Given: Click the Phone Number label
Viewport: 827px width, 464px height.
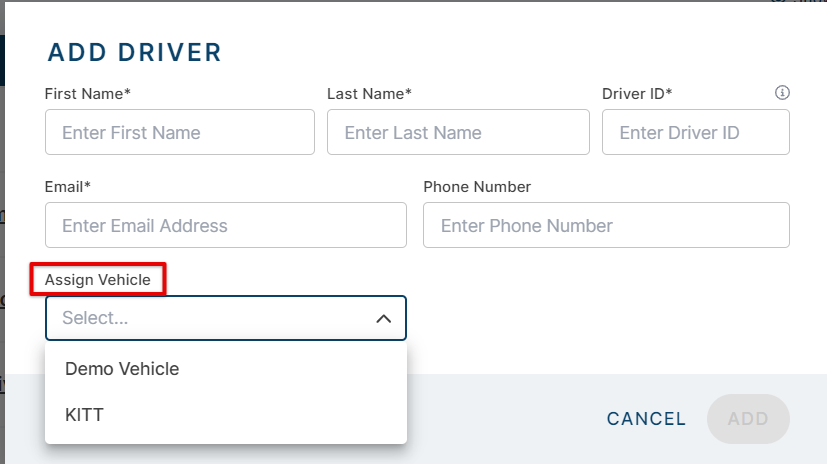Looking at the screenshot, I should (477, 187).
